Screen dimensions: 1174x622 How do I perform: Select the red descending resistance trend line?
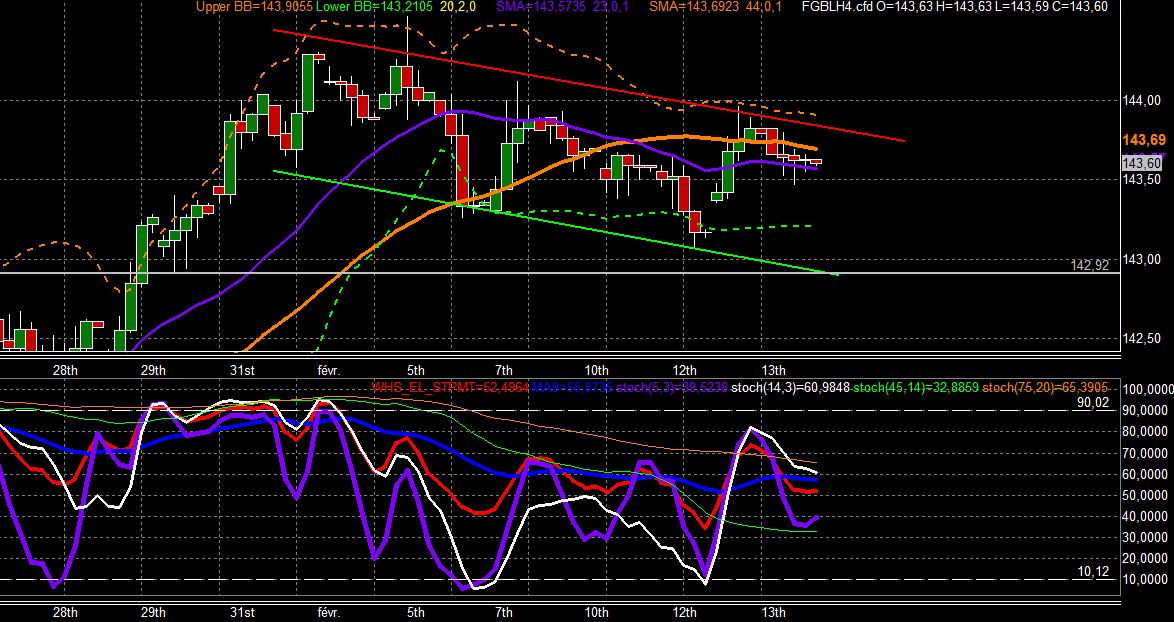coord(588,85)
